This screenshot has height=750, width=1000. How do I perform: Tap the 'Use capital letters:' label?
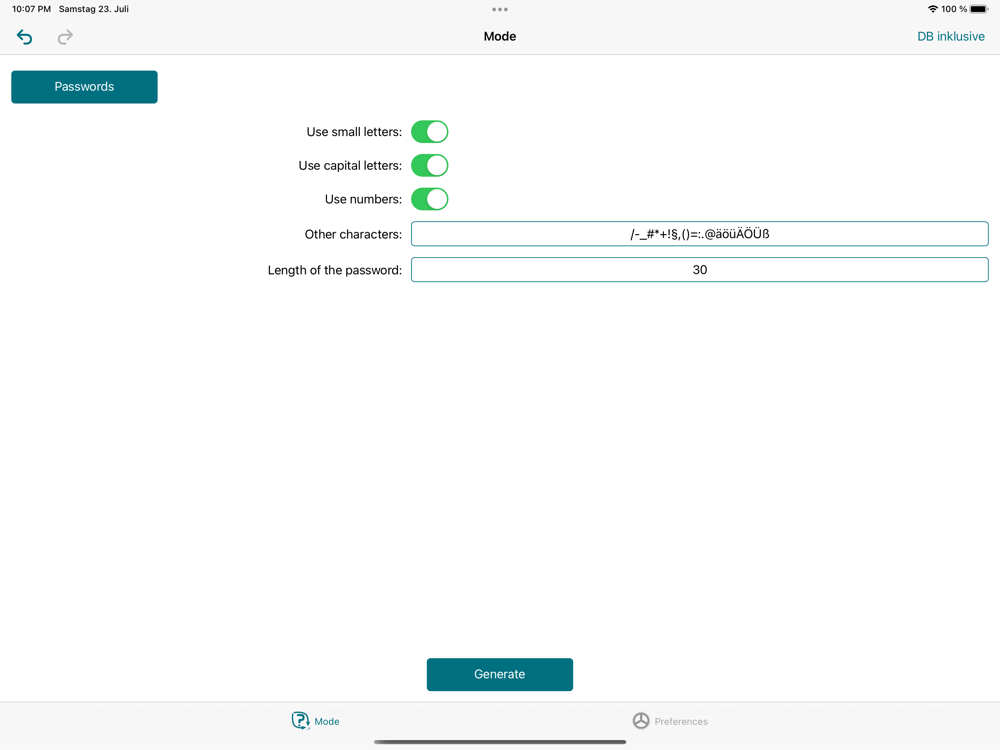tap(350, 166)
